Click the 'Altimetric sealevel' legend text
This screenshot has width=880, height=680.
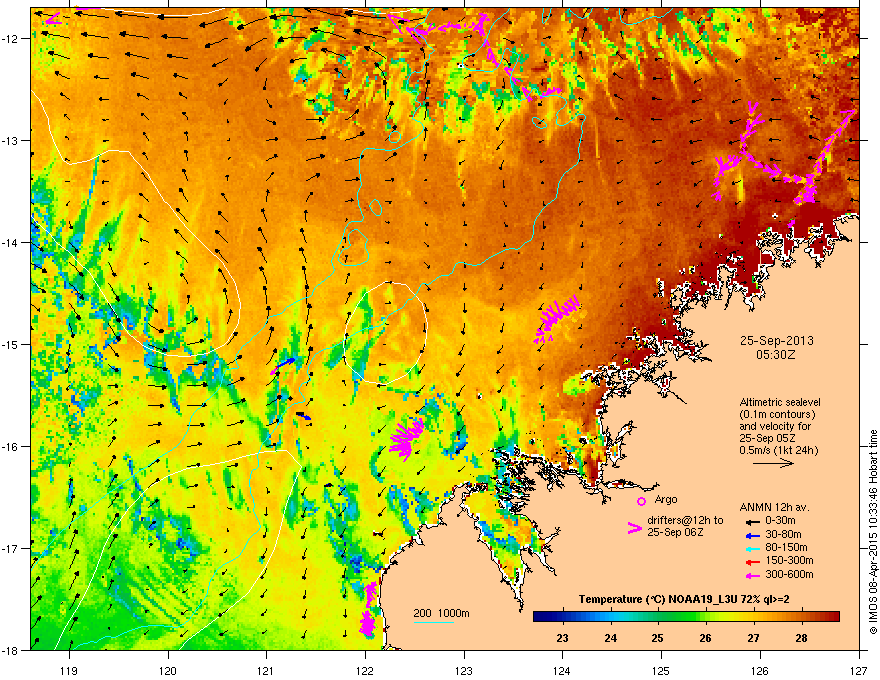(780, 402)
